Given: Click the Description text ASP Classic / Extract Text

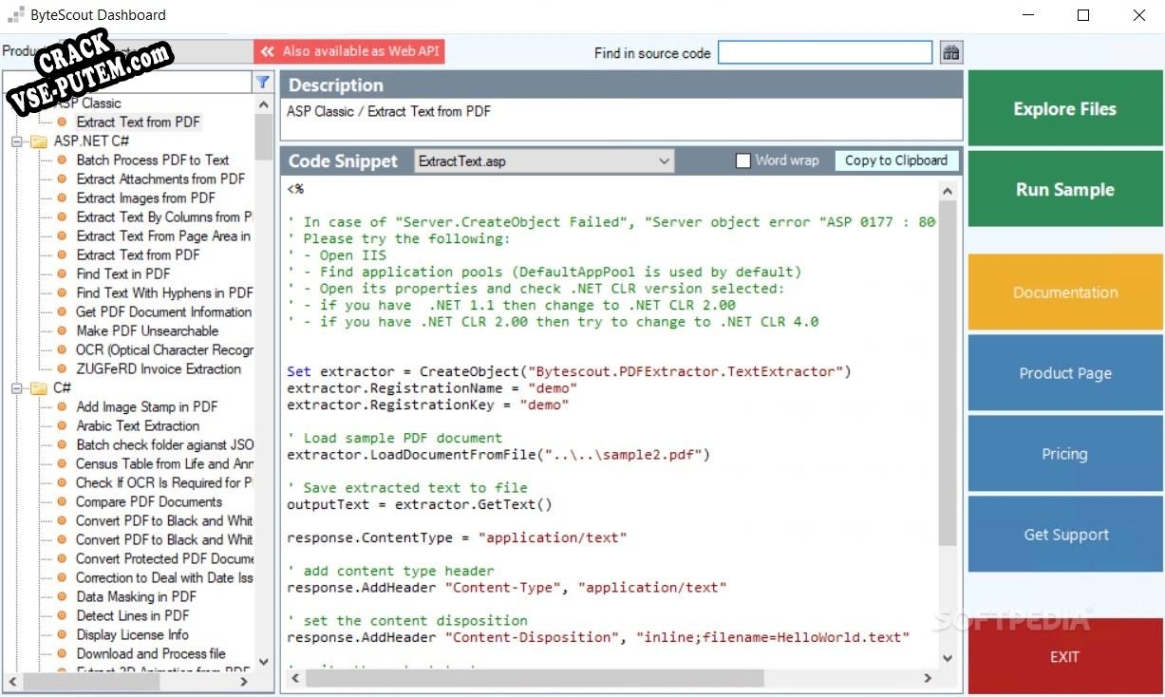Looking at the screenshot, I should [389, 111].
